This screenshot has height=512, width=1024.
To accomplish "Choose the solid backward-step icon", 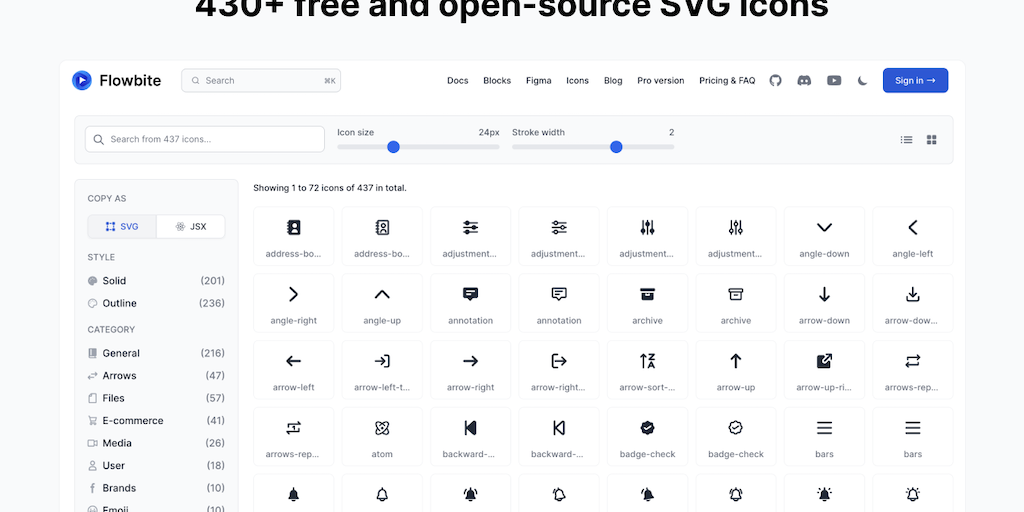I will (470, 436).
